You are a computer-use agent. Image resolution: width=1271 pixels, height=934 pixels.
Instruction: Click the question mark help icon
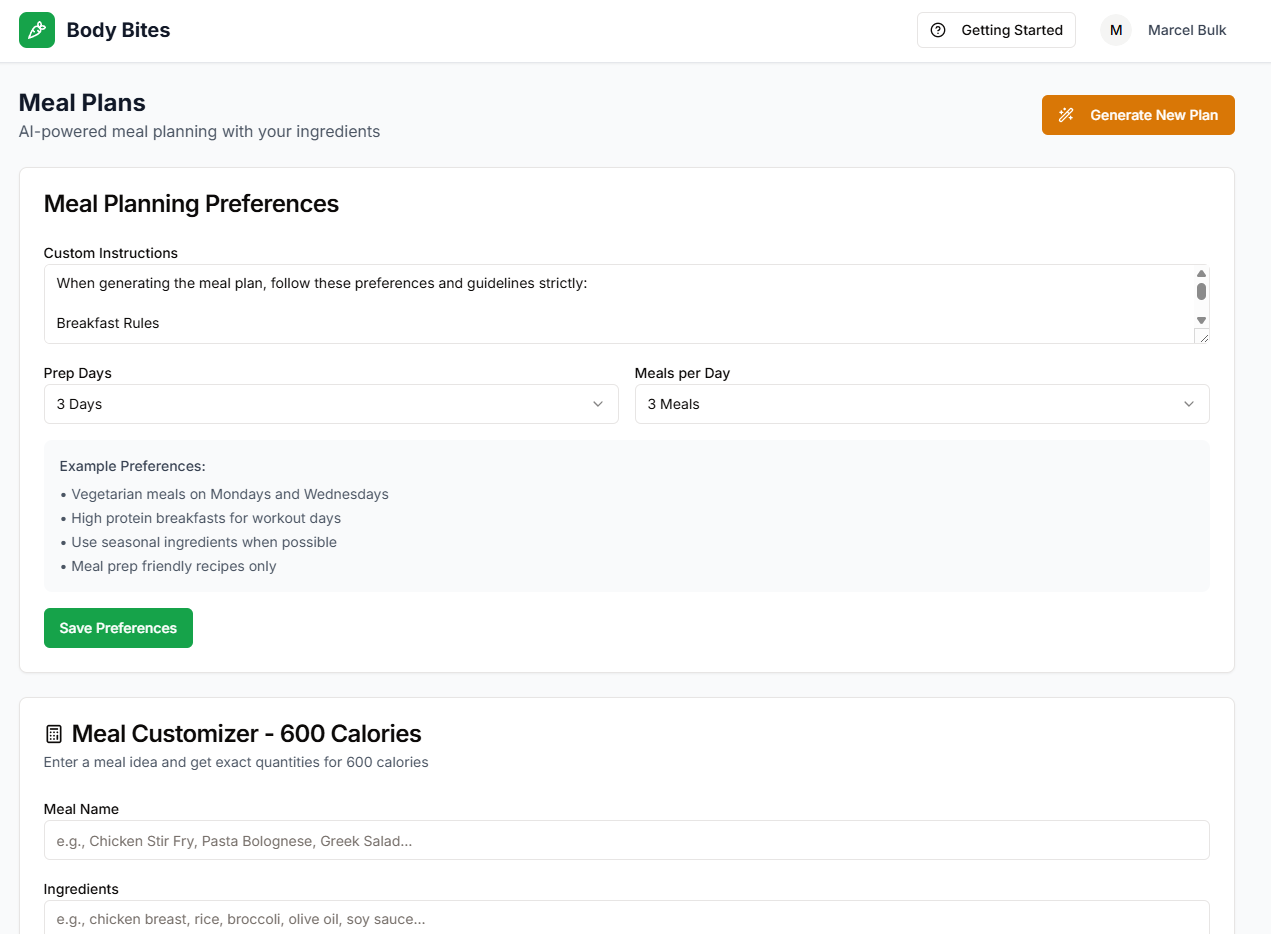(x=938, y=30)
